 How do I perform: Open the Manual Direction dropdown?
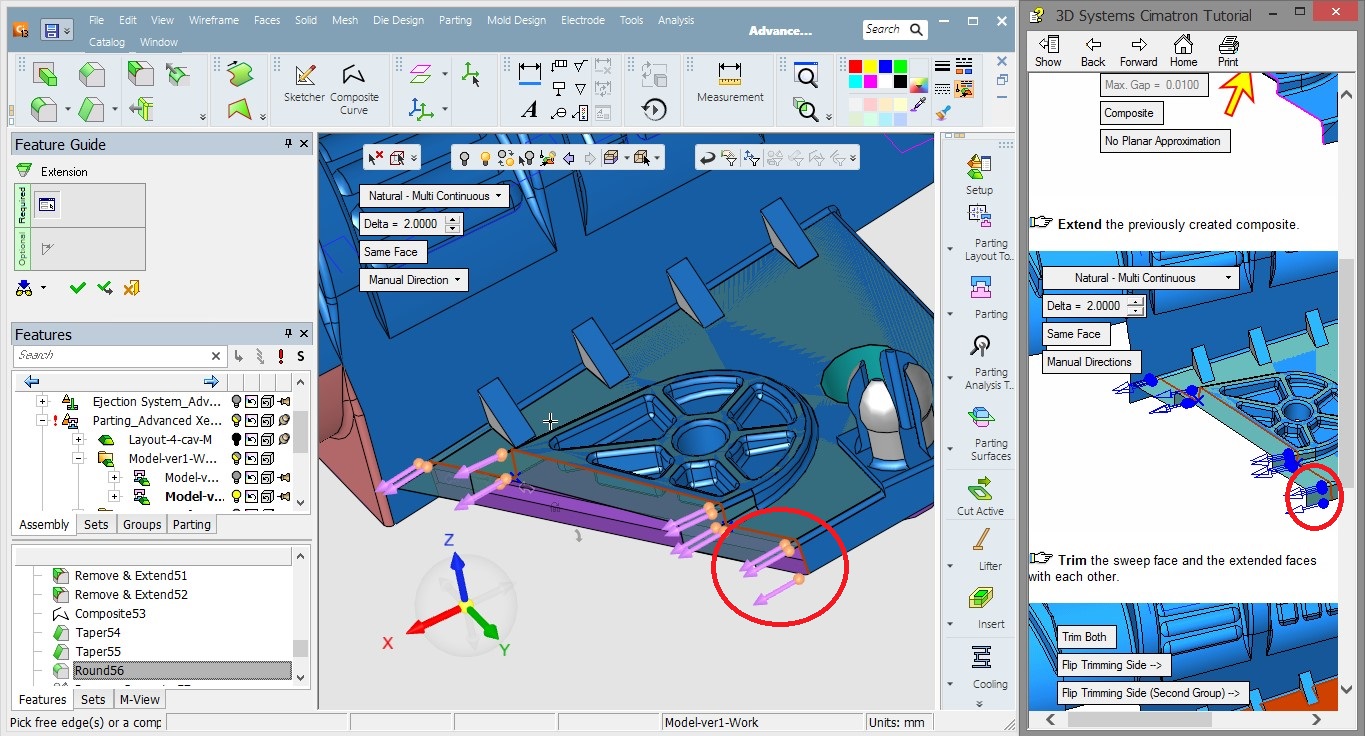(x=414, y=280)
